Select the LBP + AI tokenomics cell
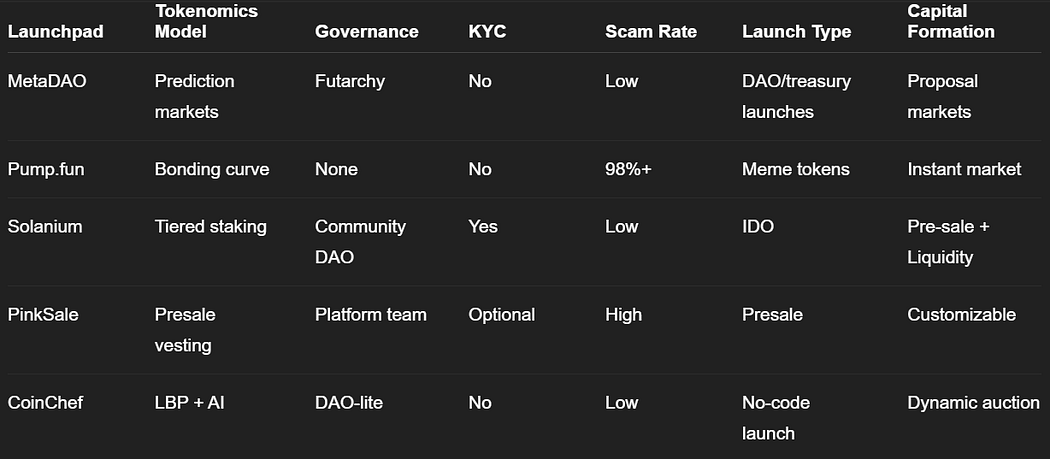The height and width of the screenshot is (459, 1050). [190, 403]
